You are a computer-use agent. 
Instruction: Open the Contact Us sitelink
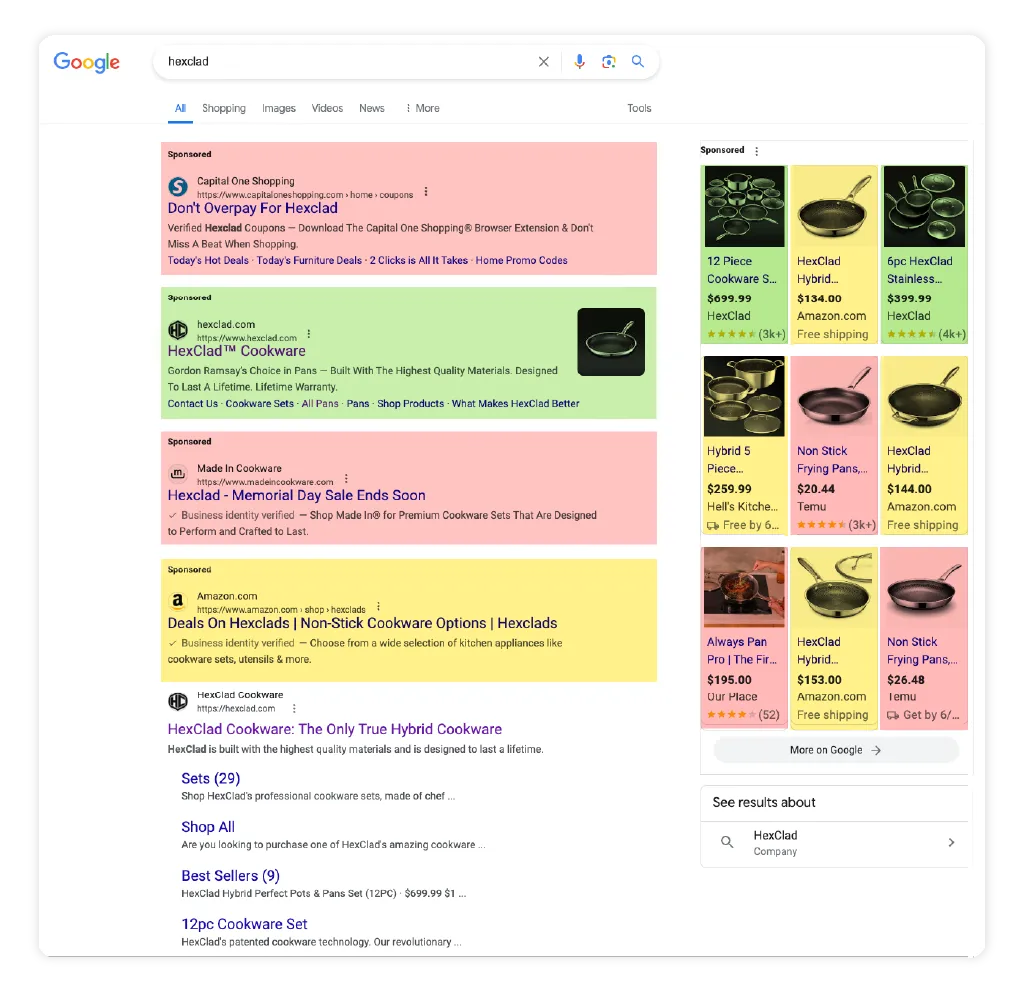(193, 404)
